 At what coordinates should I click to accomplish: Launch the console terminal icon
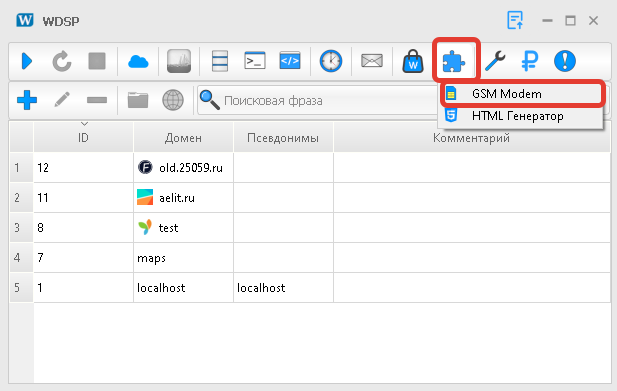(x=255, y=61)
